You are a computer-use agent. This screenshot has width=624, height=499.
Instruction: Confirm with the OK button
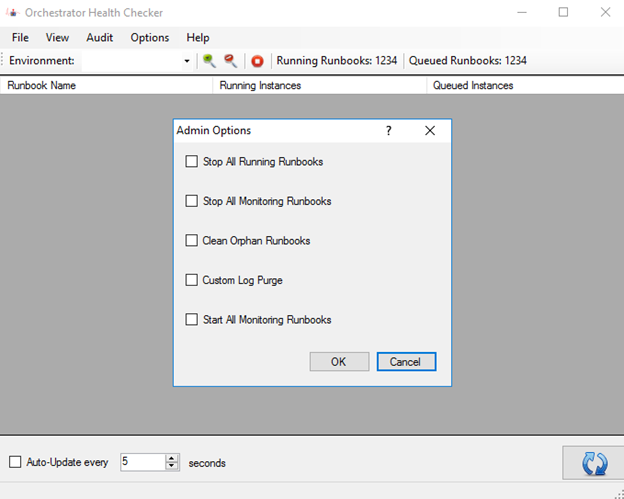[x=339, y=362]
